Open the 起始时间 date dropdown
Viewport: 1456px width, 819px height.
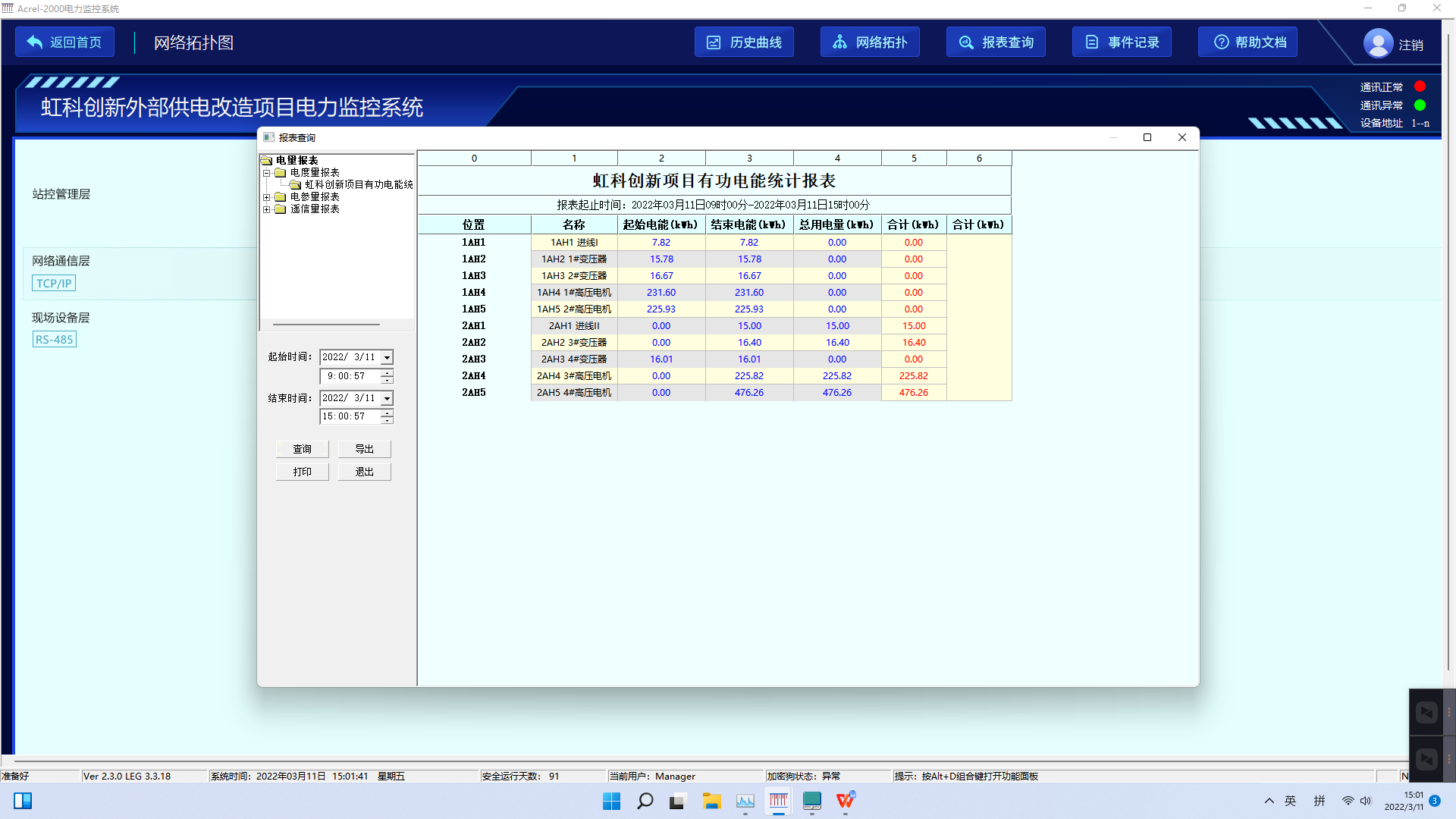(388, 357)
